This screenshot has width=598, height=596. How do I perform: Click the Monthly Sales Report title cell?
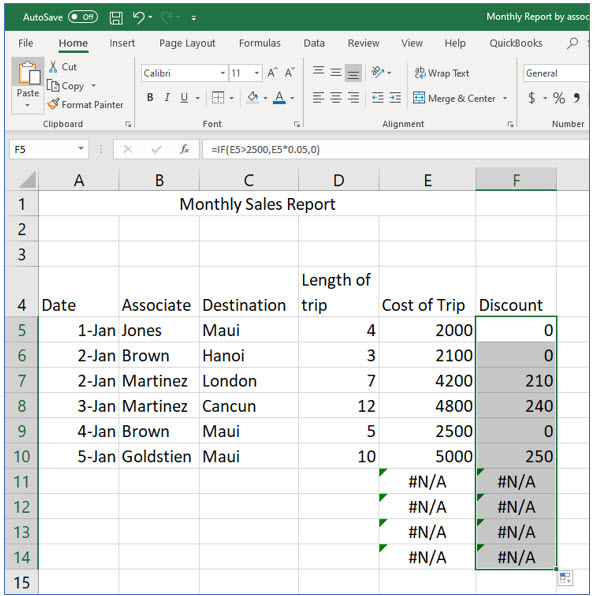pos(257,204)
